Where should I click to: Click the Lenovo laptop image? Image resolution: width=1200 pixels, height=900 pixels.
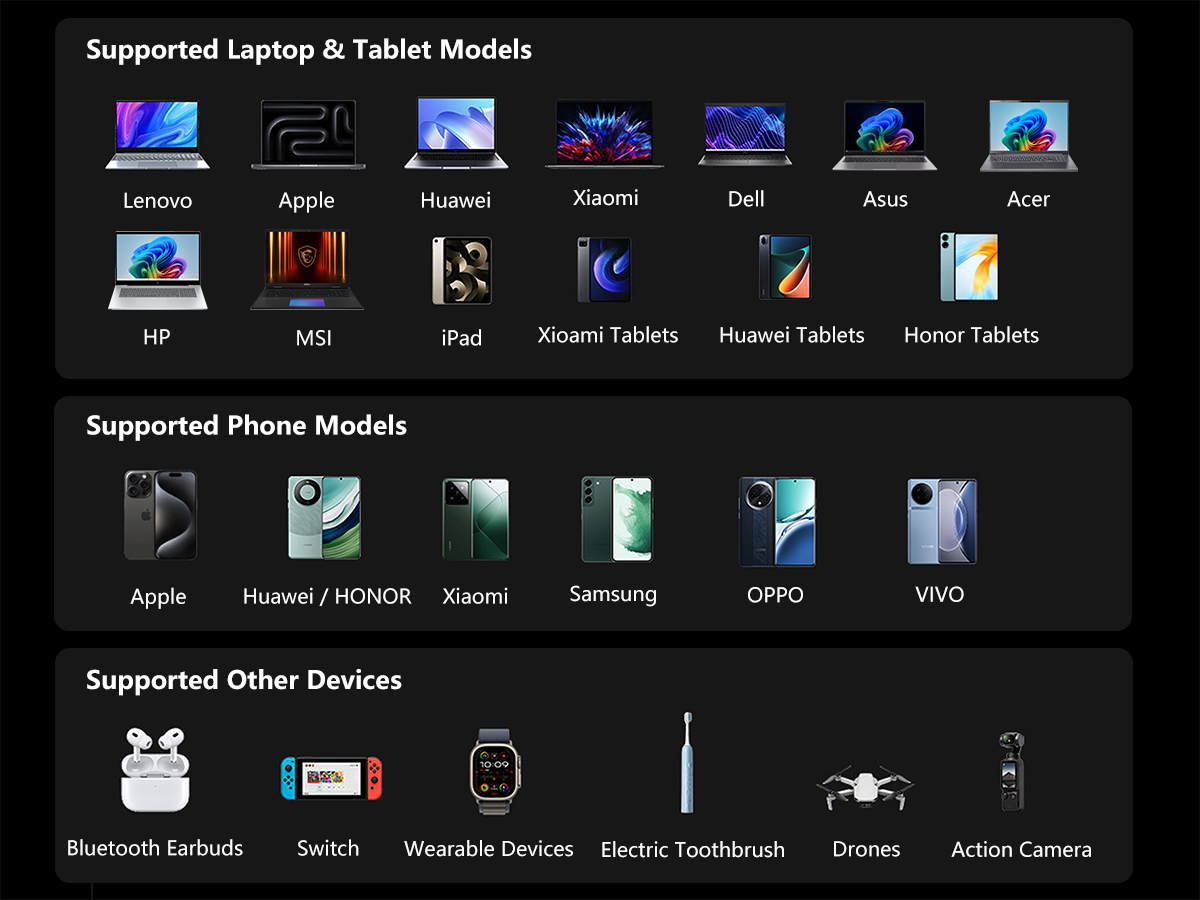157,134
